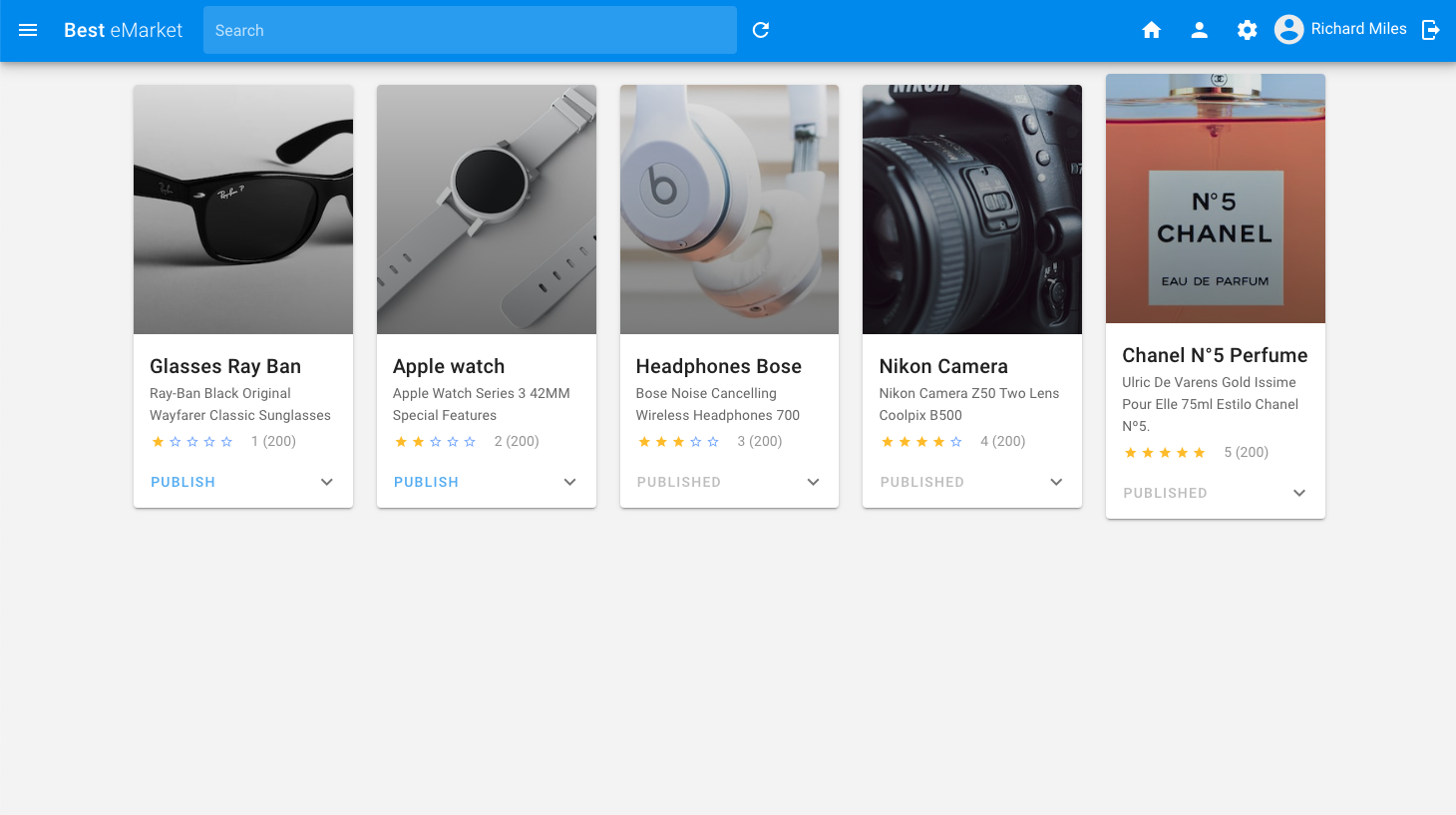The height and width of the screenshot is (815, 1456).
Task: Click the Glasses Ray Ban title
Action: pos(225,366)
